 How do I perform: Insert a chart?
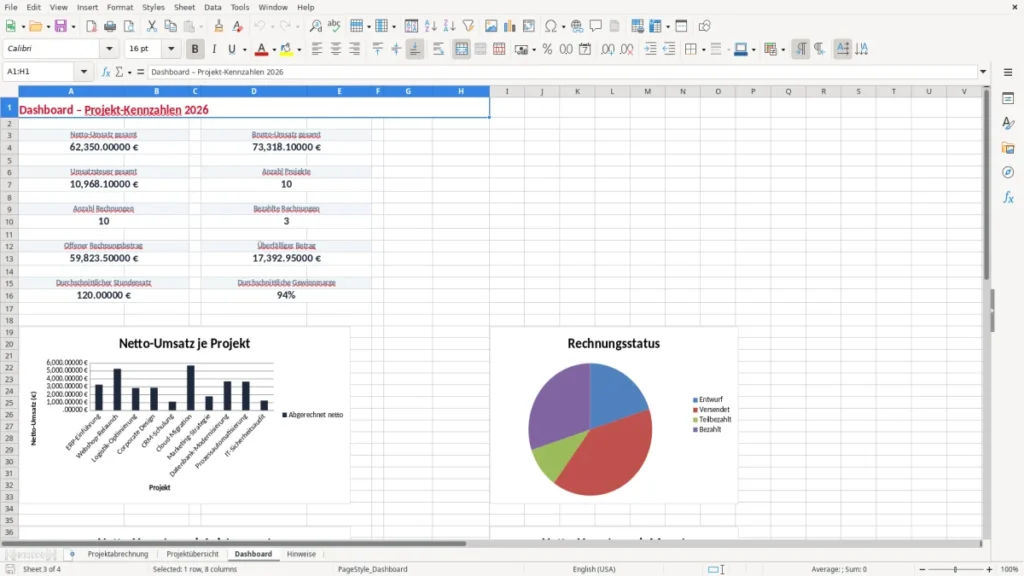tap(509, 26)
